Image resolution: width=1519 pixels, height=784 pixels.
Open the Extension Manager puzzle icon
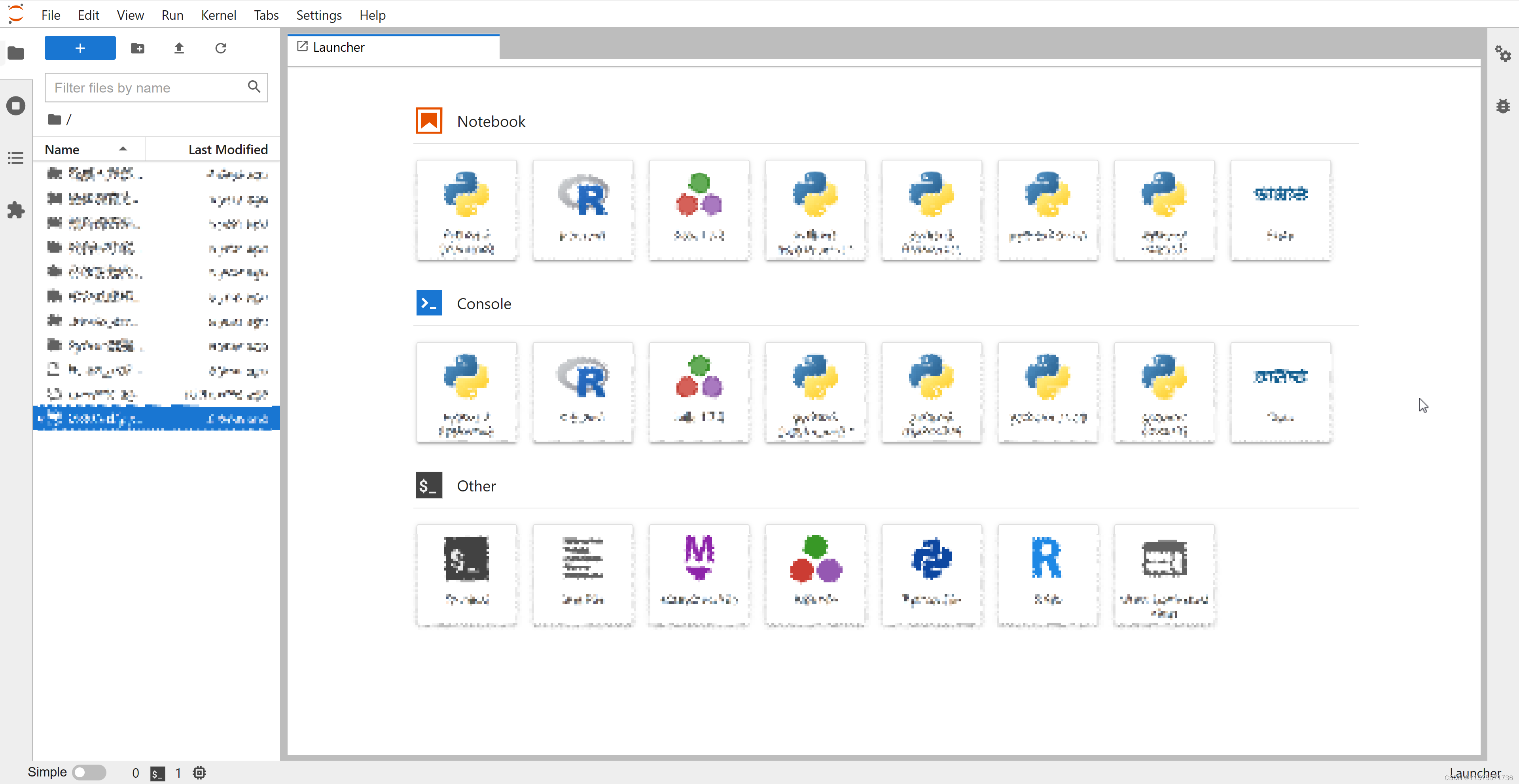(16, 210)
